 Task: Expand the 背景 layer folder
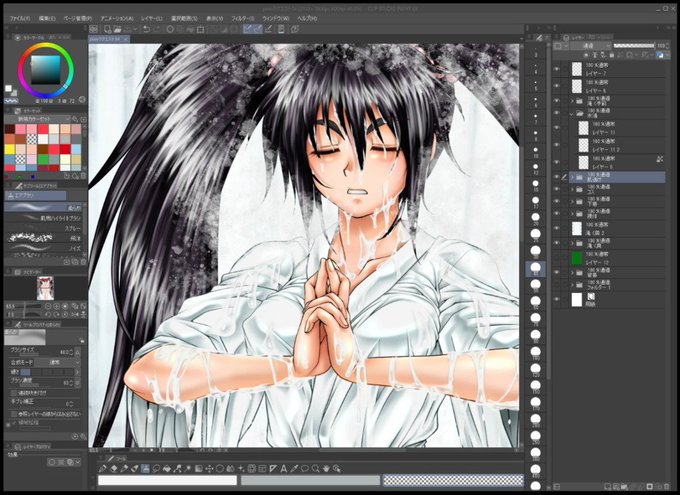coord(572,272)
